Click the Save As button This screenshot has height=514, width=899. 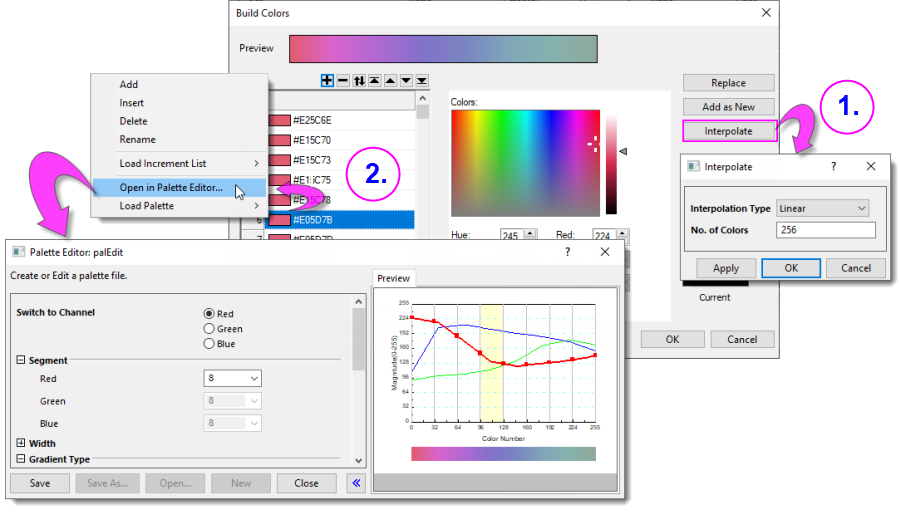click(107, 483)
